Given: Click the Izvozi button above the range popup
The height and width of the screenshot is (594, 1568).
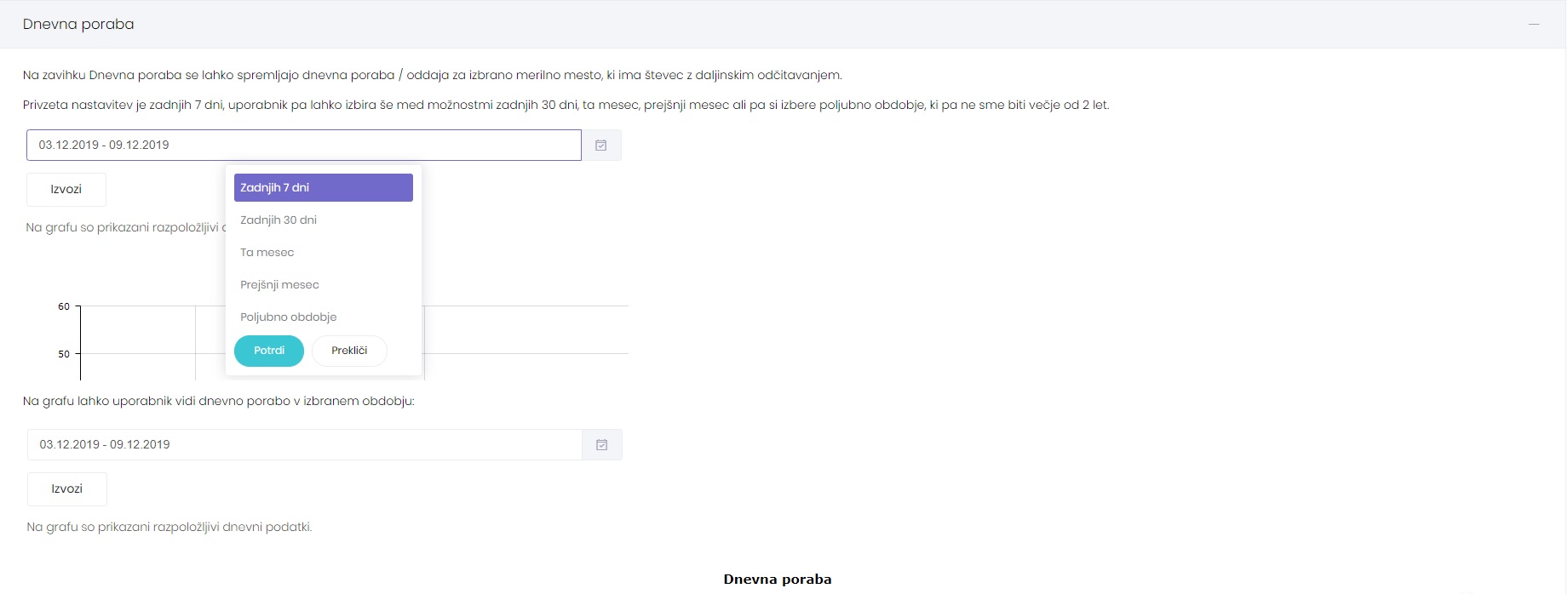Looking at the screenshot, I should pyautogui.click(x=66, y=190).
